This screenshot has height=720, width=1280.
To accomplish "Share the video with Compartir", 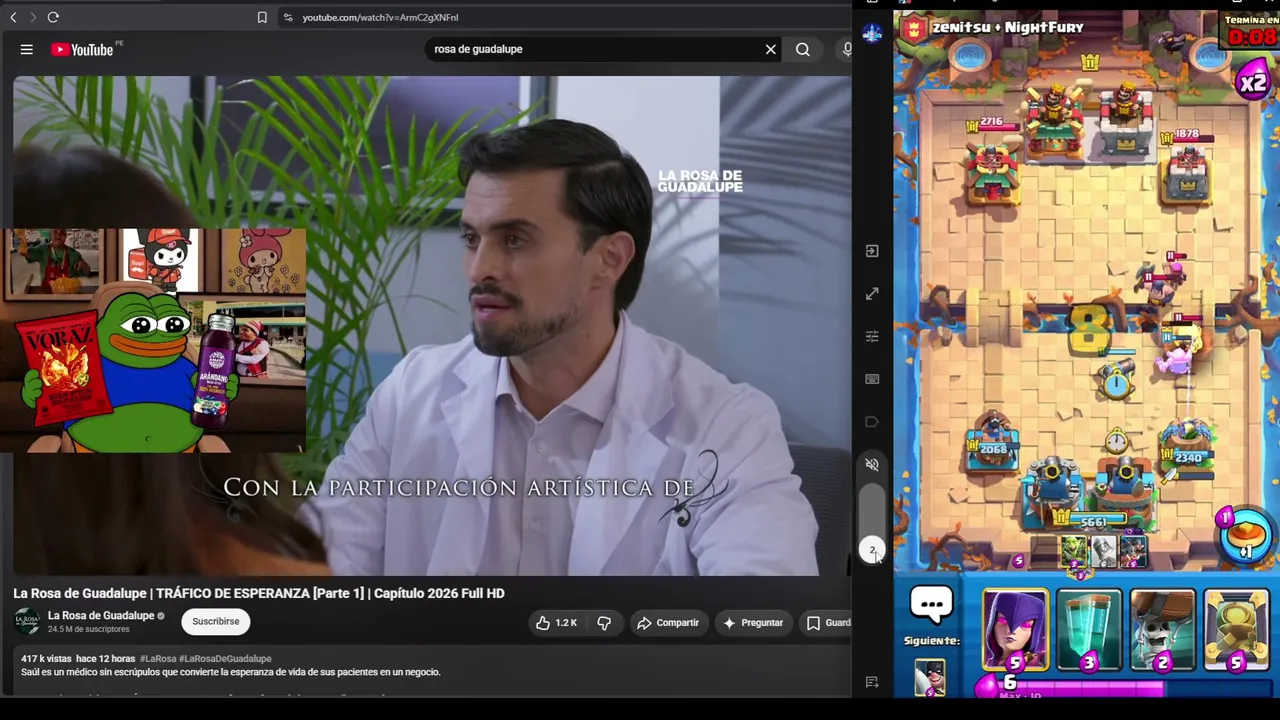I will pyautogui.click(x=668, y=623).
